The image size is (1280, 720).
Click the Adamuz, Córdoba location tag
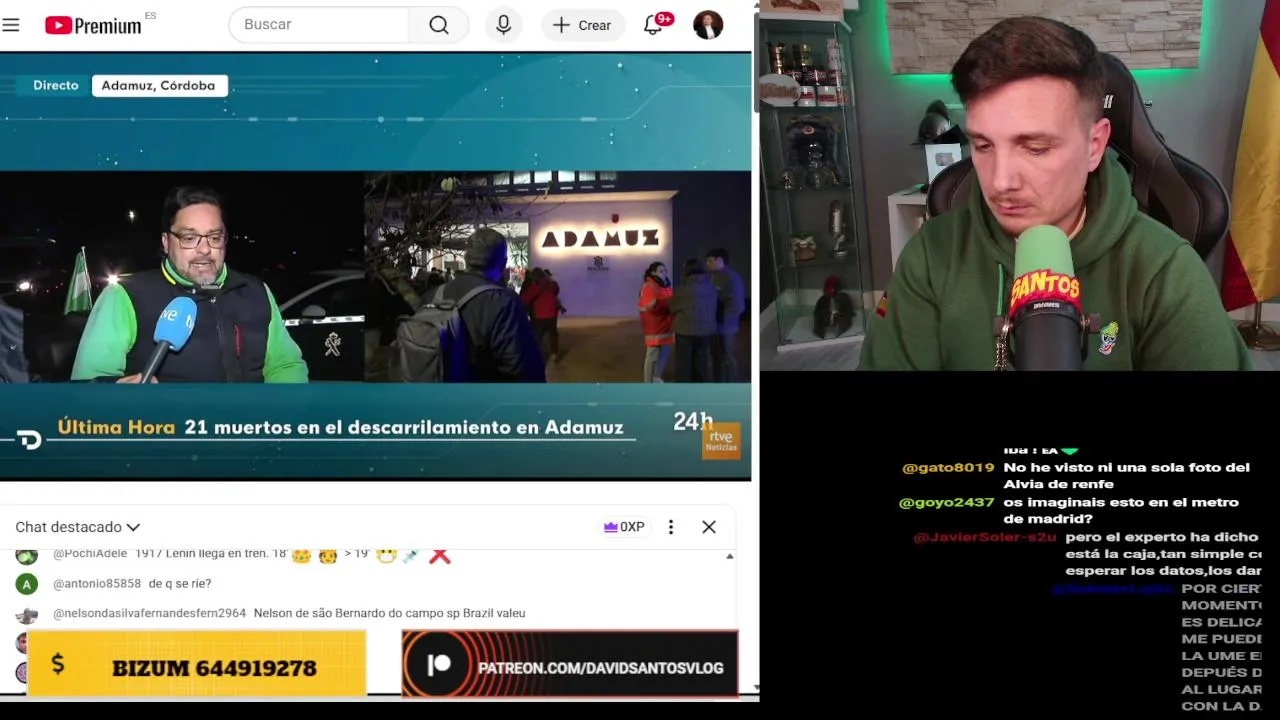pyautogui.click(x=159, y=86)
